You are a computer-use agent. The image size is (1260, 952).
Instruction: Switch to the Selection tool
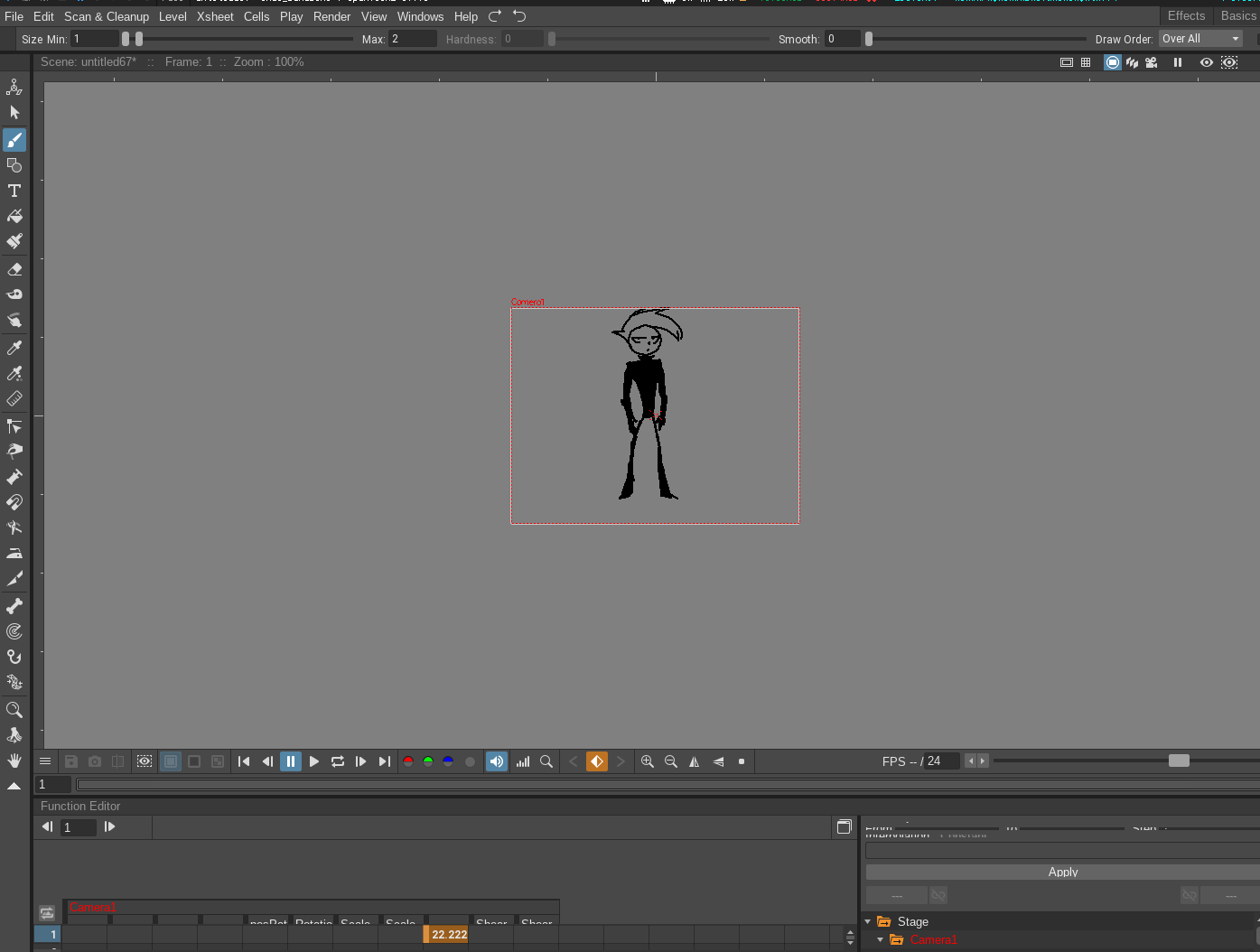pyautogui.click(x=14, y=112)
